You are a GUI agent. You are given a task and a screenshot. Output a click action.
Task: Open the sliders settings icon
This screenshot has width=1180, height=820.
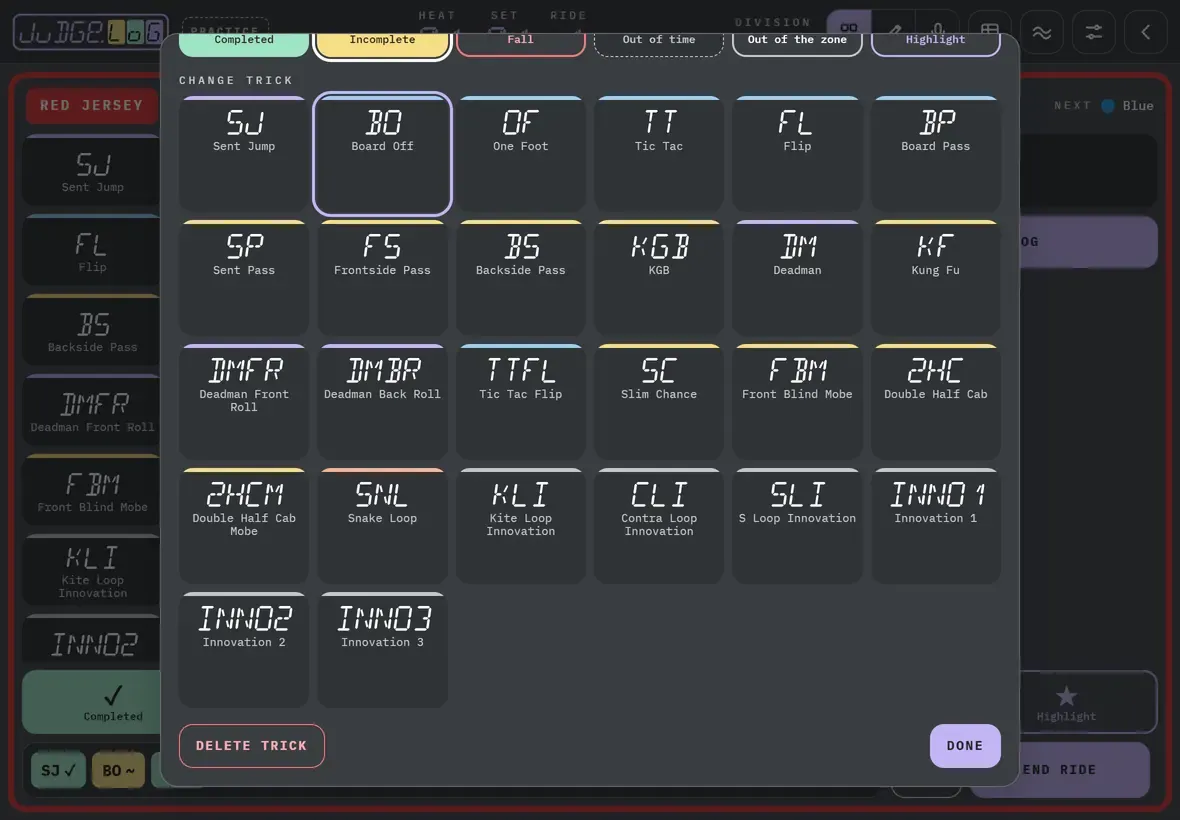[1093, 32]
